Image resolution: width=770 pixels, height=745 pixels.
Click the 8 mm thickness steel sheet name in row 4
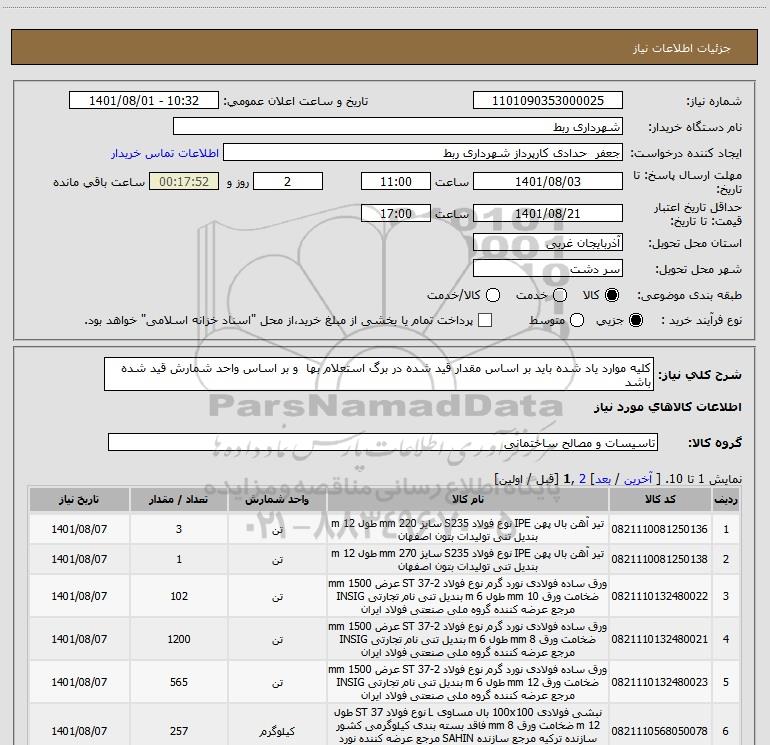coord(468,639)
